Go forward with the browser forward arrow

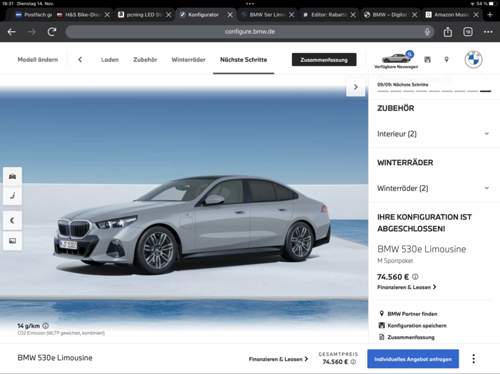[32, 32]
